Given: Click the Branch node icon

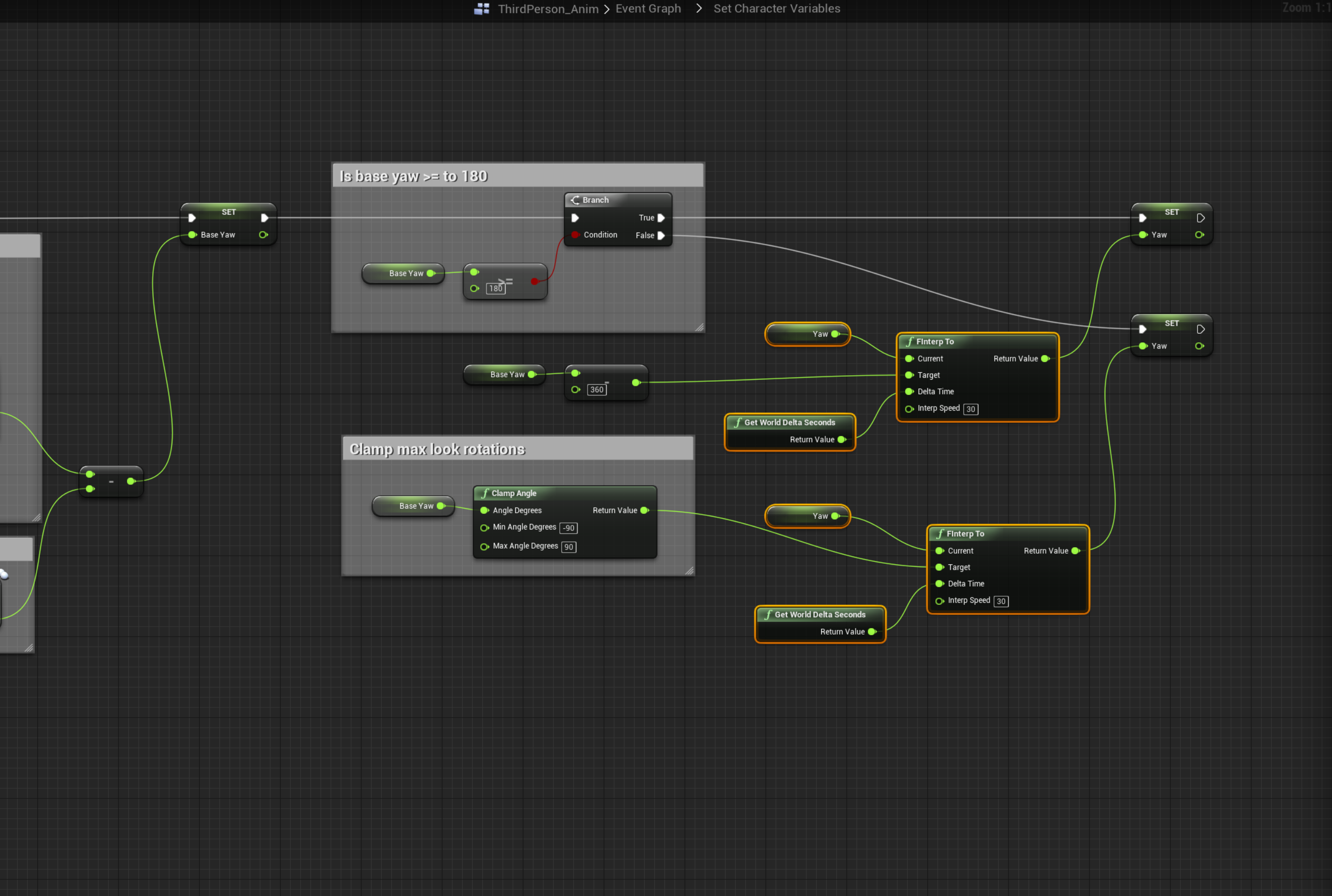Looking at the screenshot, I should pyautogui.click(x=575, y=200).
